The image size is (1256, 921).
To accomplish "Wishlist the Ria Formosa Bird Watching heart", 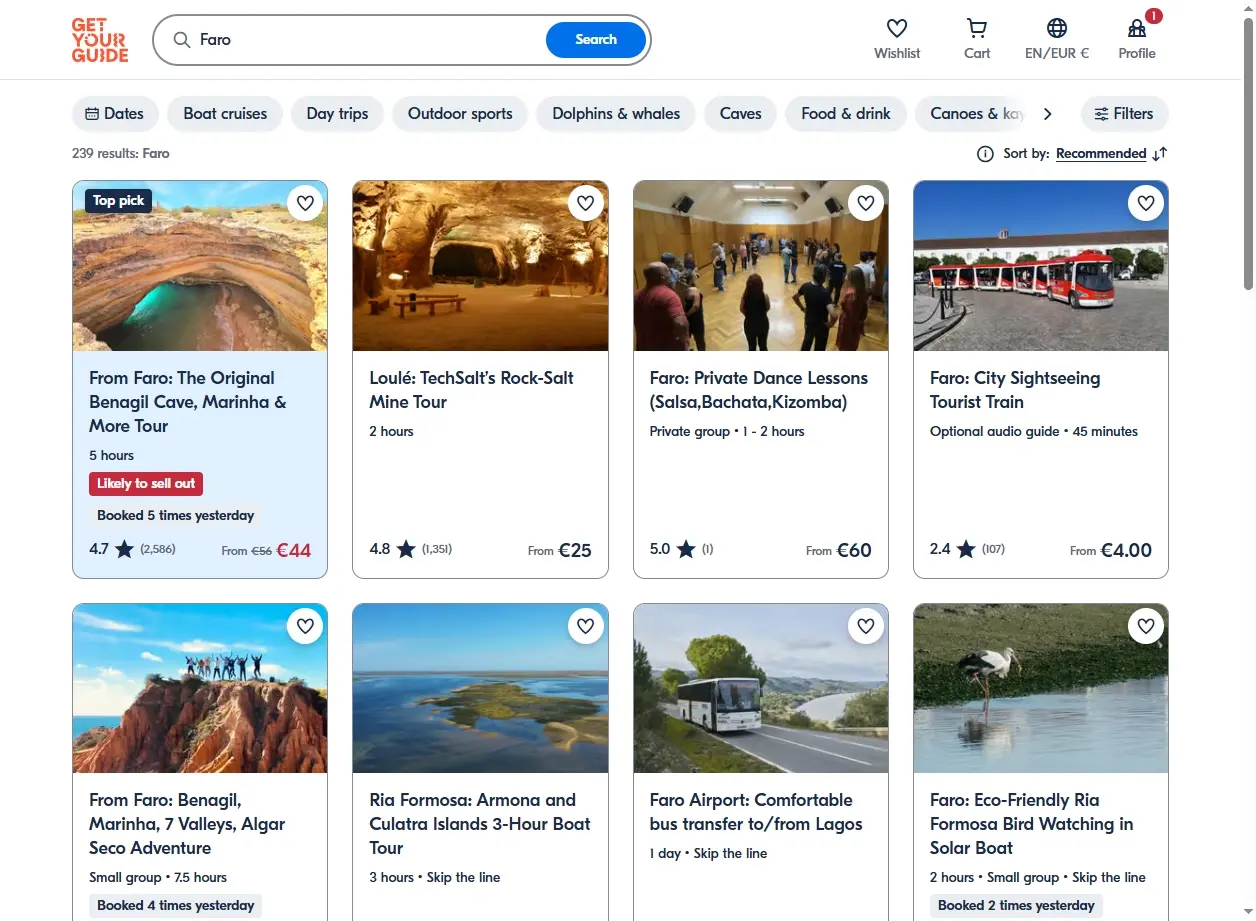I will click(1146, 626).
